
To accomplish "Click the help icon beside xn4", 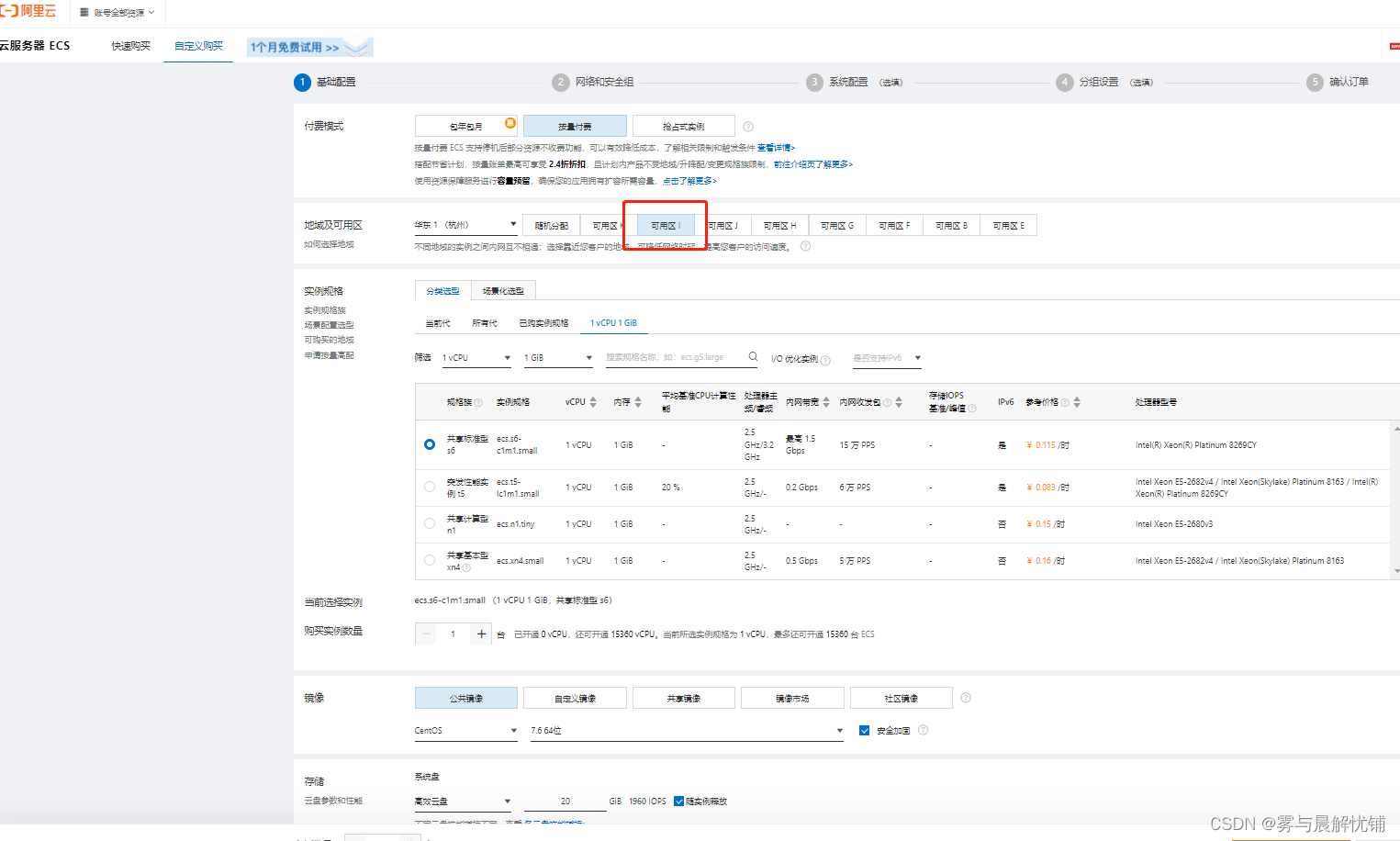I will 466,567.
